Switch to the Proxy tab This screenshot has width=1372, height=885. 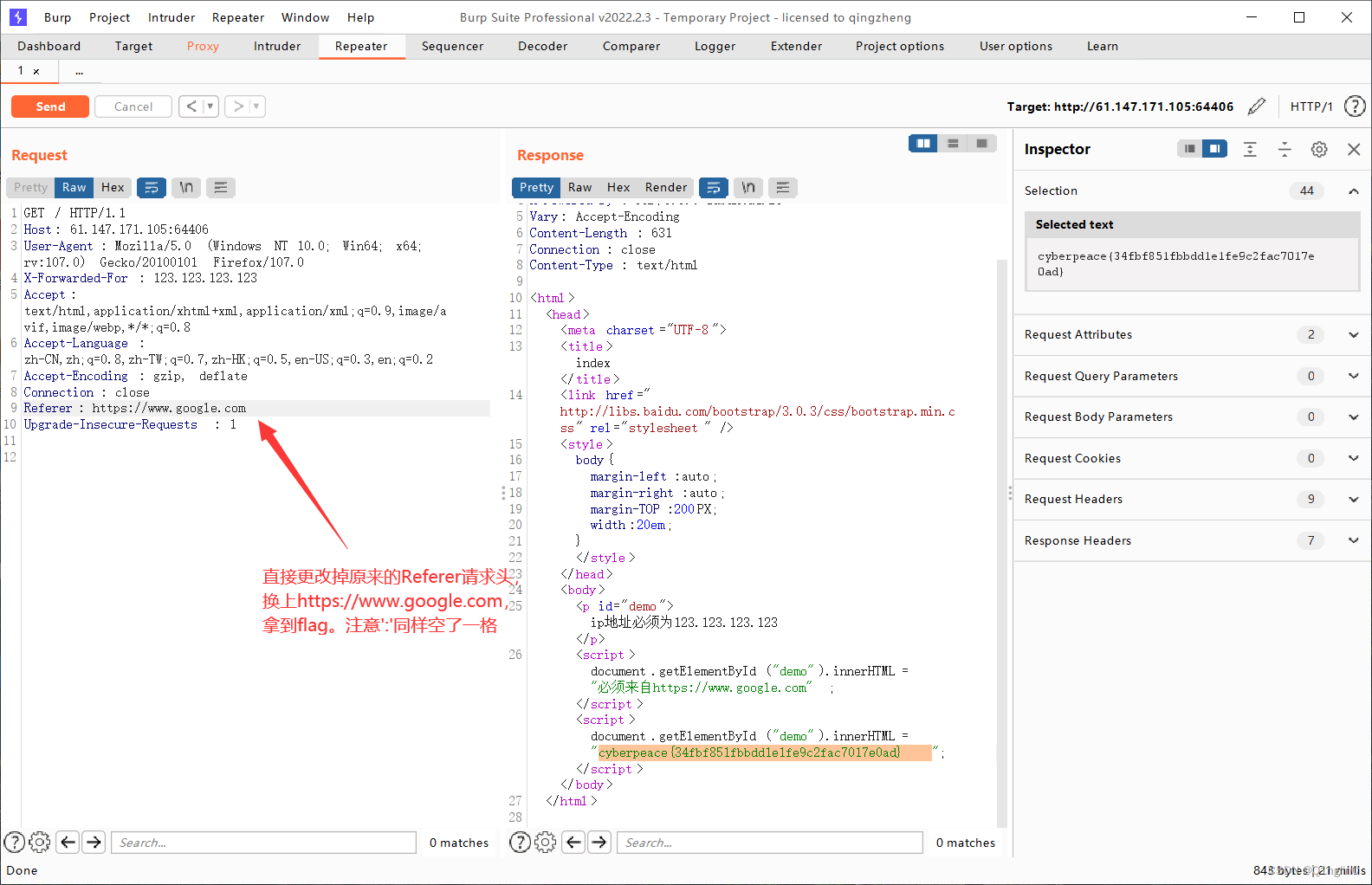(203, 46)
